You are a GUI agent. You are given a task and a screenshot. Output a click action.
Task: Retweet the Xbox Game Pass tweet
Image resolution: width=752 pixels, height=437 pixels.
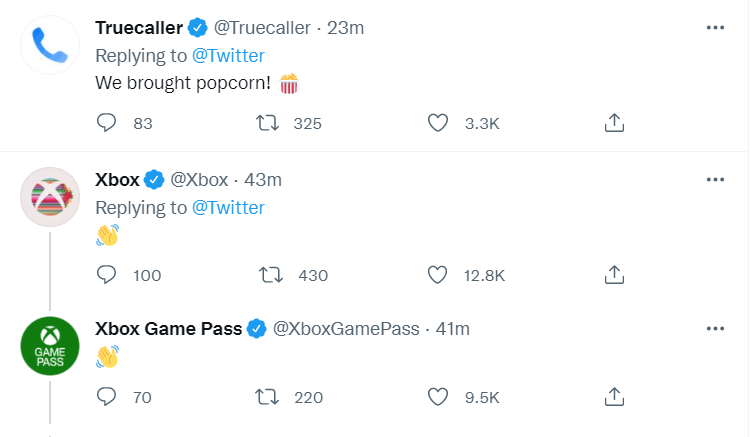[268, 397]
